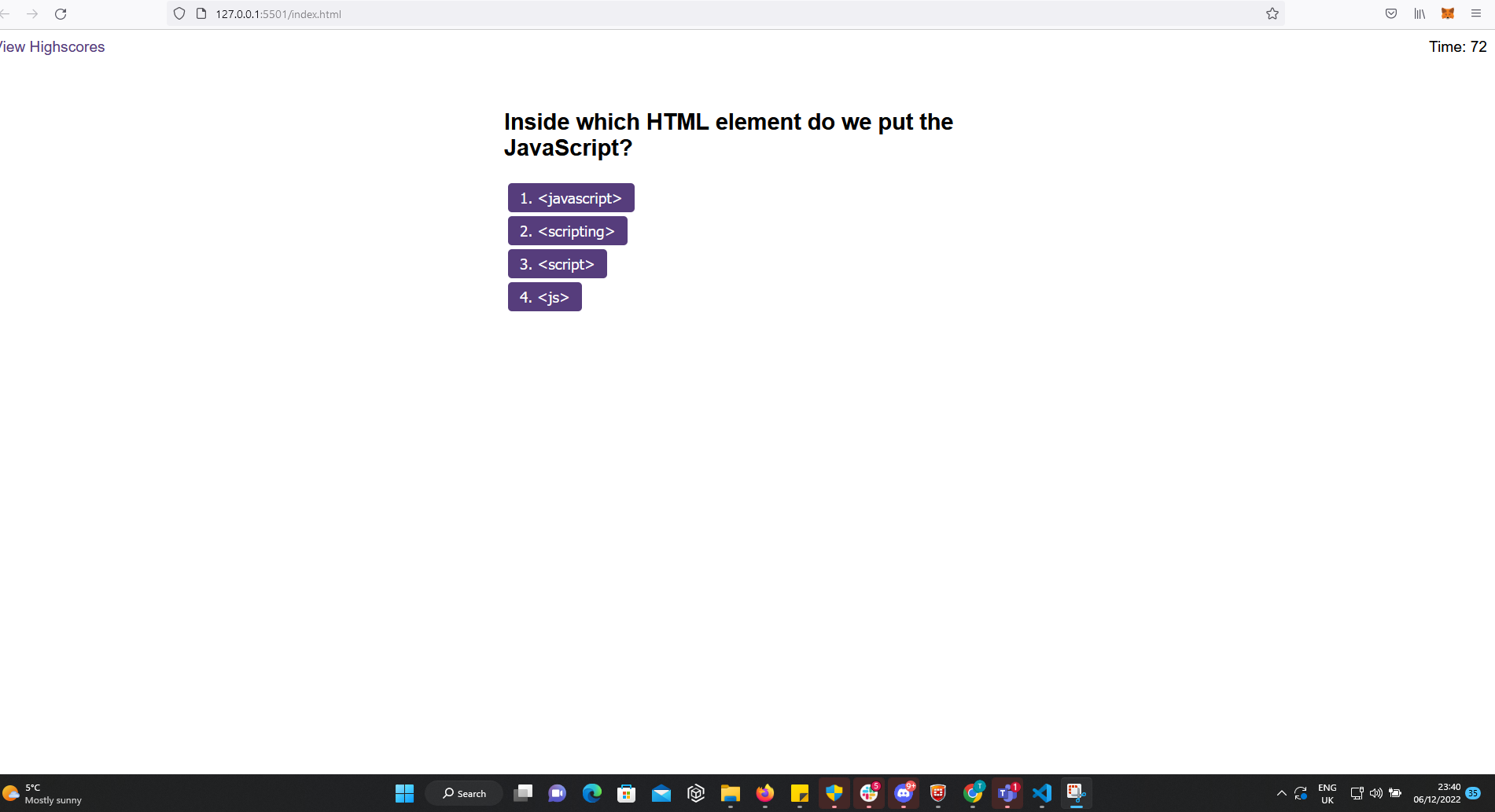The height and width of the screenshot is (812, 1495).
Task: Click the page info icon beside the URL
Action: tap(201, 13)
